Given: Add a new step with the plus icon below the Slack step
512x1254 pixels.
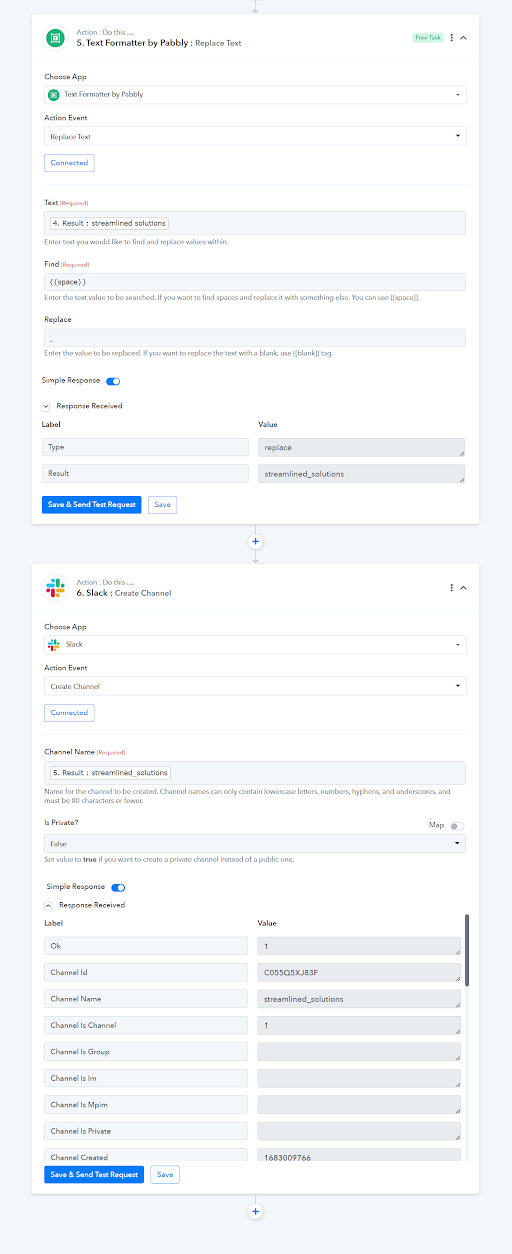Looking at the screenshot, I should (x=255, y=1211).
